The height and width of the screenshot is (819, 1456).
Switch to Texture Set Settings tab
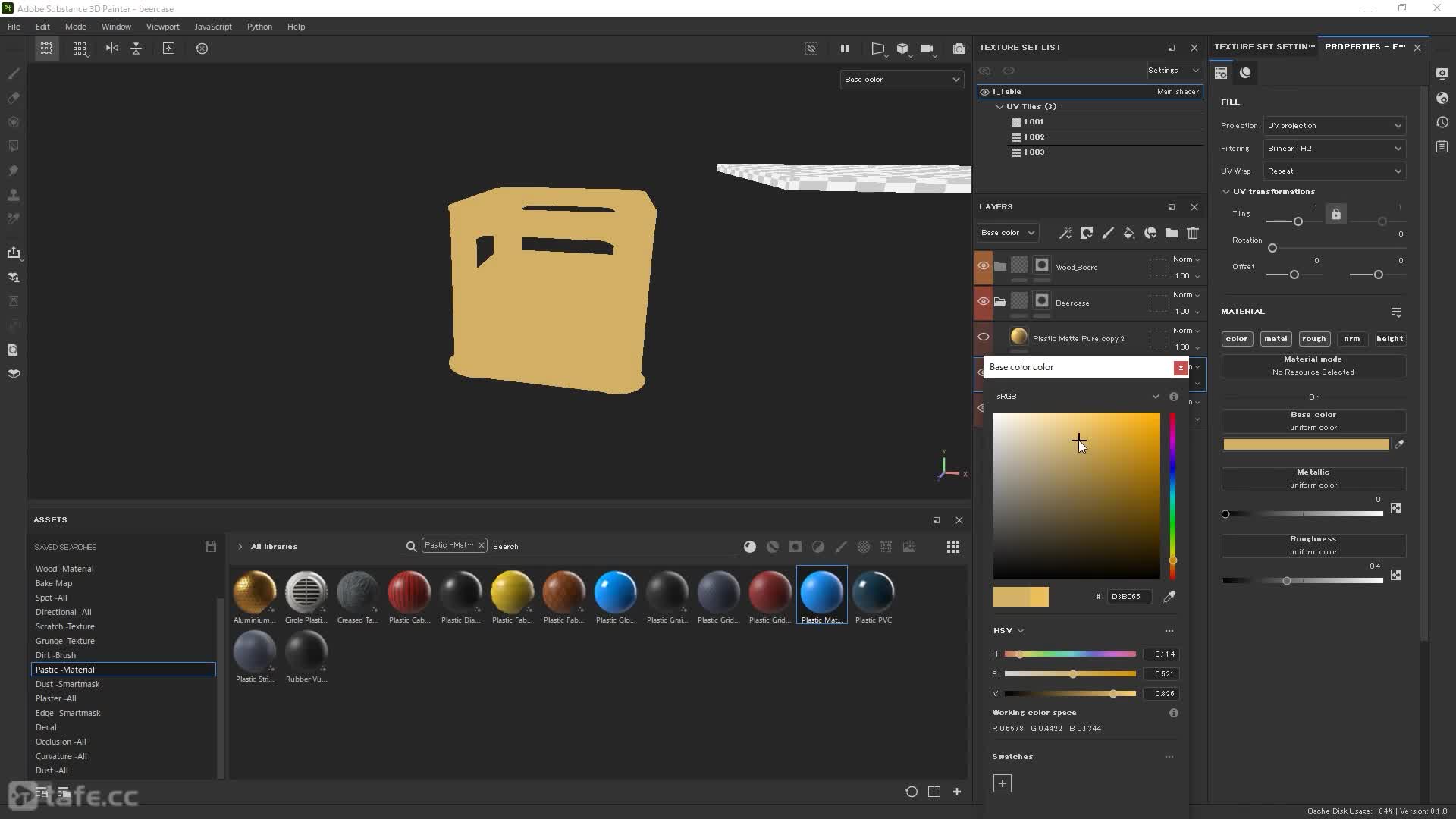tap(1263, 47)
